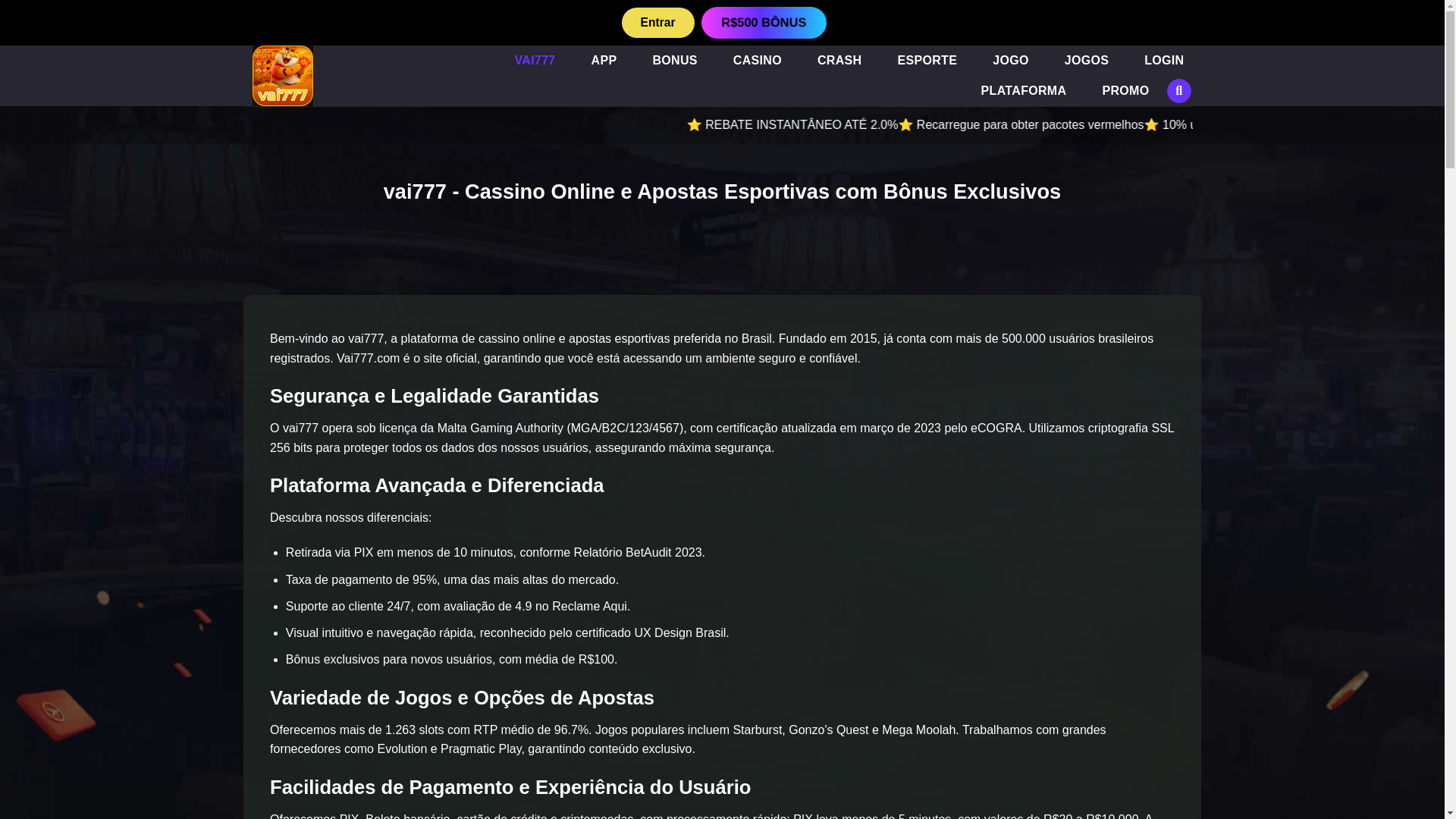Click the search magnifier icon
This screenshot has width=1456, height=819.
[1178, 91]
